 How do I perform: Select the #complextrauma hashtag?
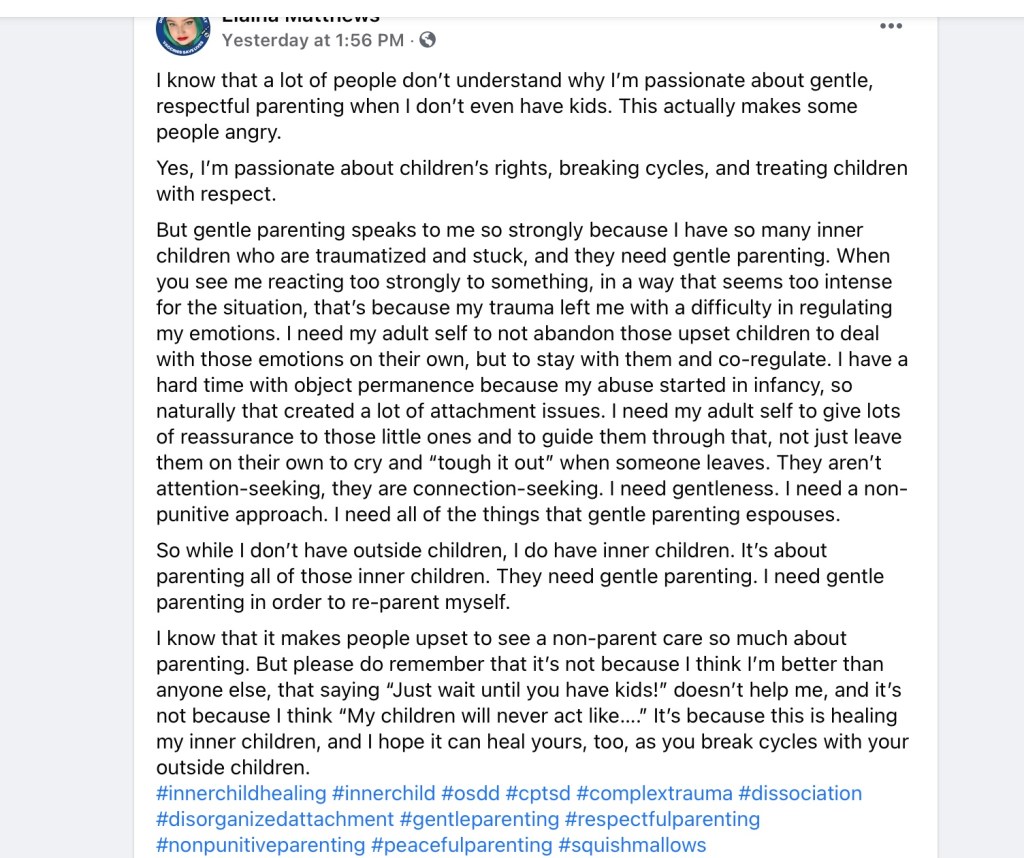coord(654,793)
